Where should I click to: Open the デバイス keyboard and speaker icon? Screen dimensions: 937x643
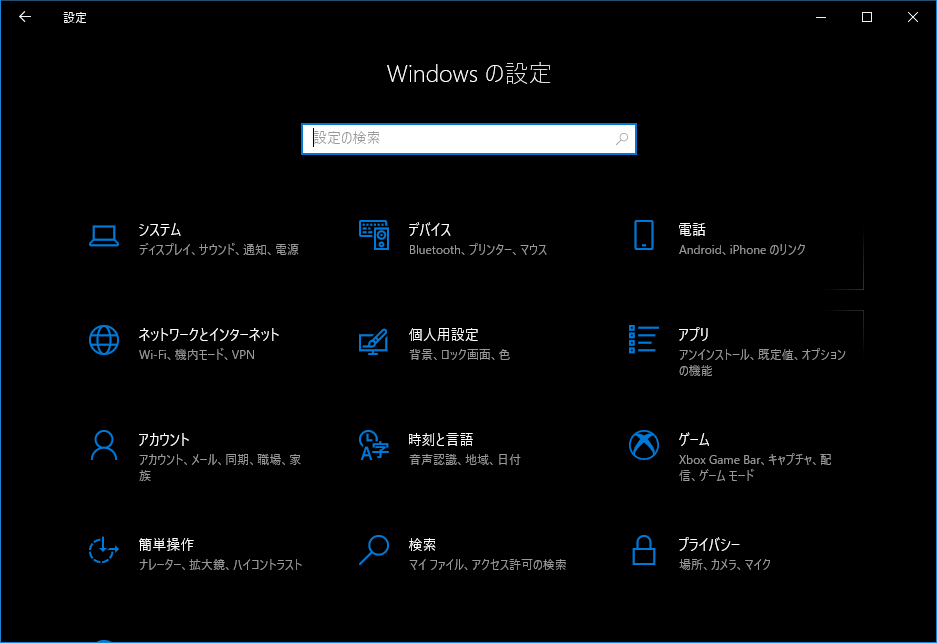tap(373, 236)
